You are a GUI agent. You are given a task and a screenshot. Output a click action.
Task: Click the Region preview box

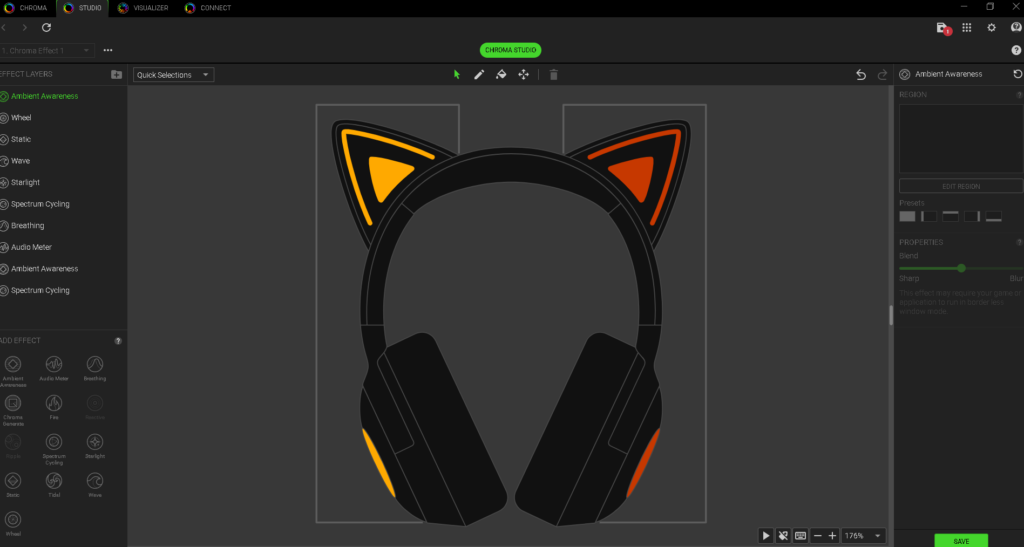(961, 138)
